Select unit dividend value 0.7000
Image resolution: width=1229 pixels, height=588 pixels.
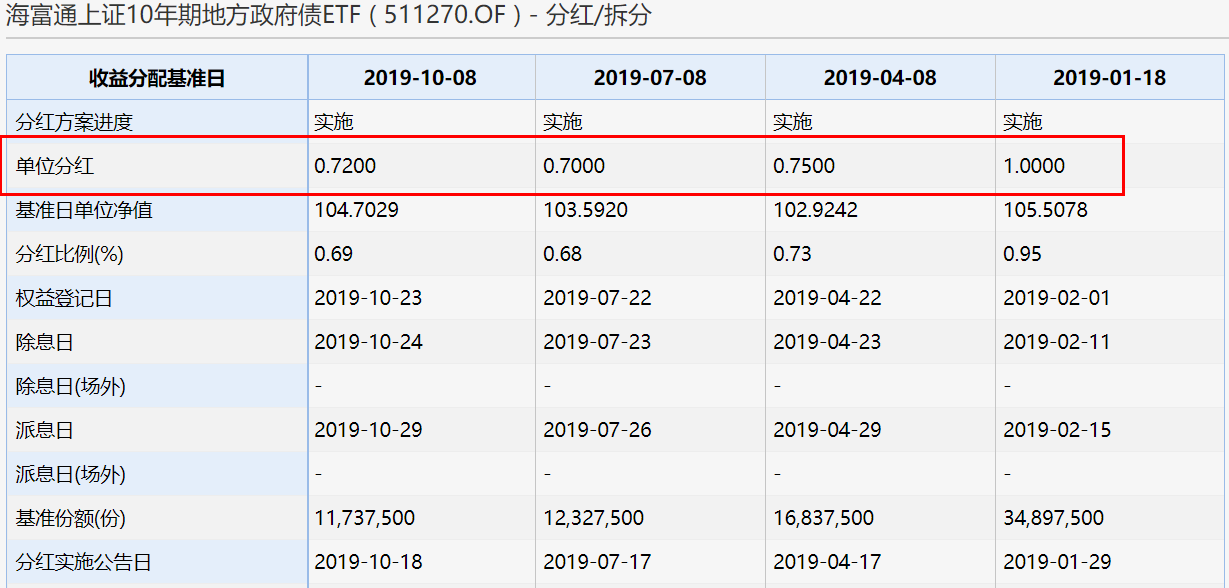pos(574,166)
